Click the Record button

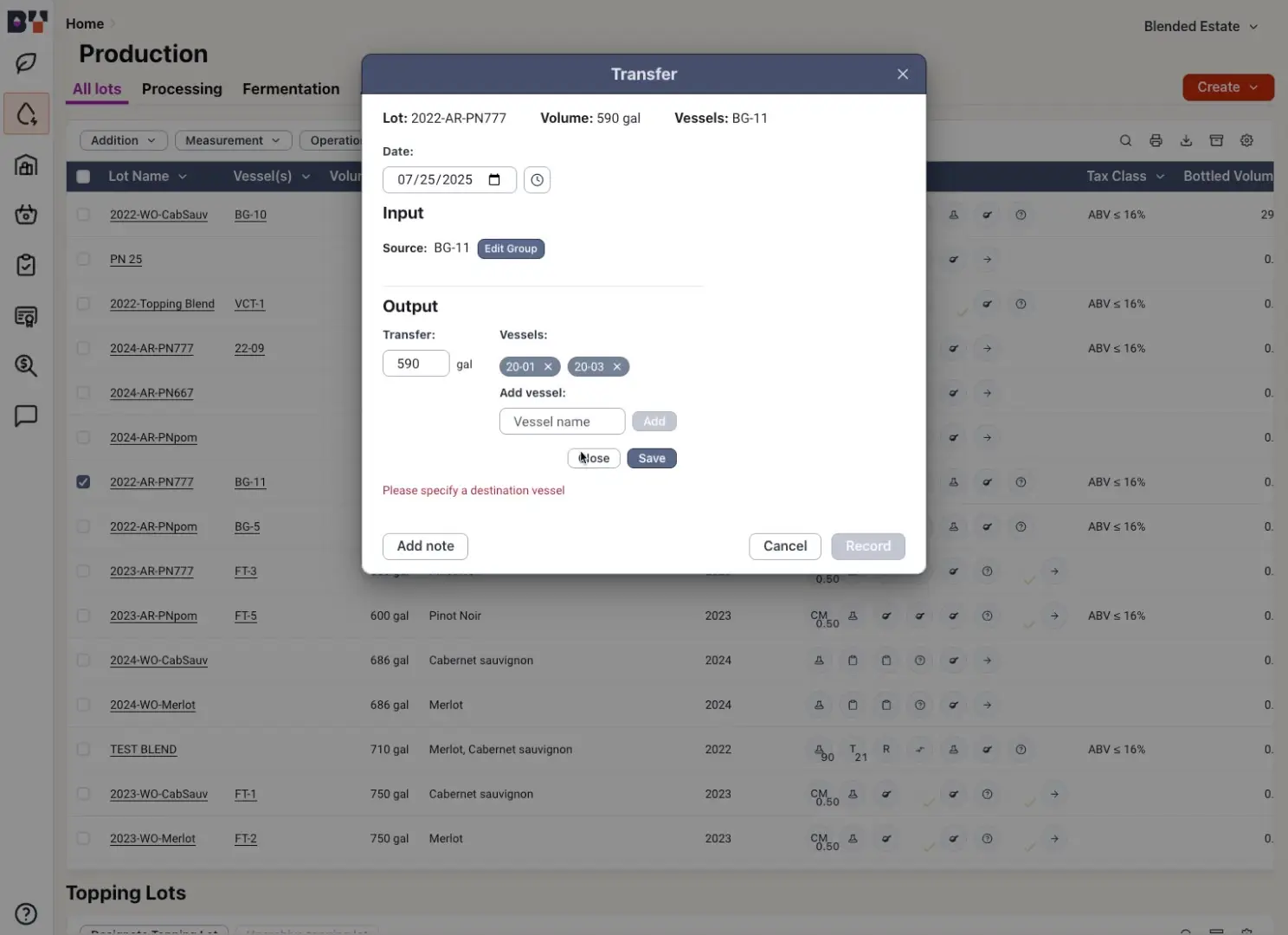point(868,546)
